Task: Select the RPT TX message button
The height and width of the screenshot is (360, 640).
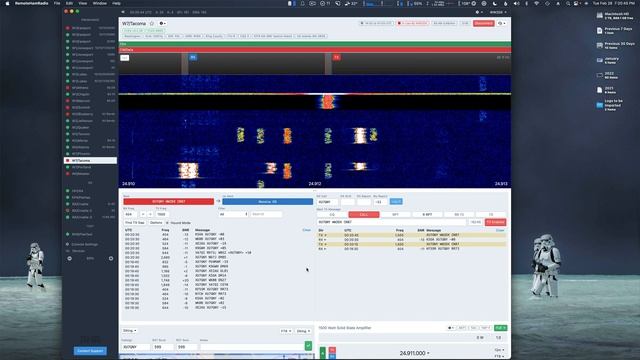Action: click(x=395, y=215)
